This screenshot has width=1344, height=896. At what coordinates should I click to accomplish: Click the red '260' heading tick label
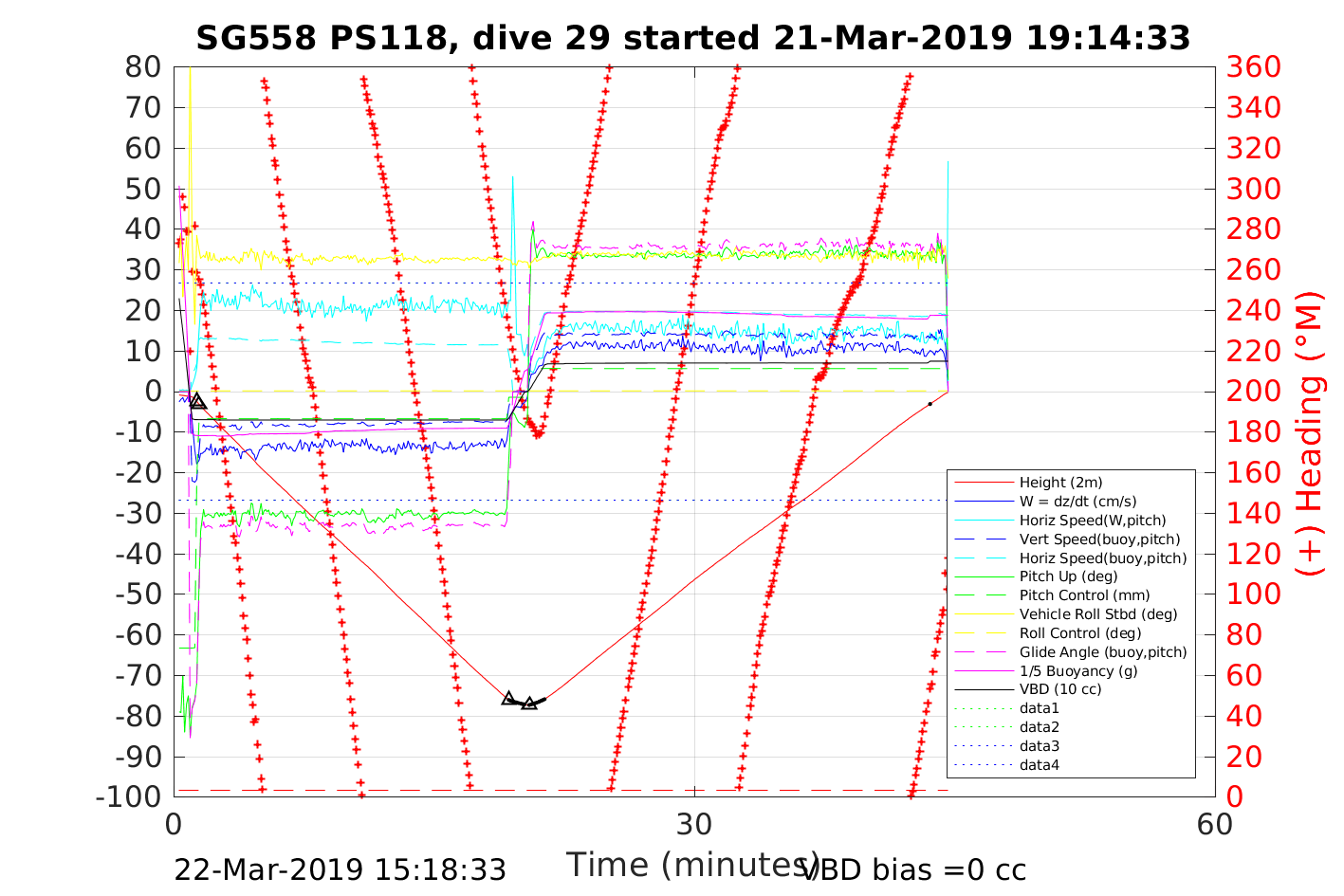(x=1254, y=269)
